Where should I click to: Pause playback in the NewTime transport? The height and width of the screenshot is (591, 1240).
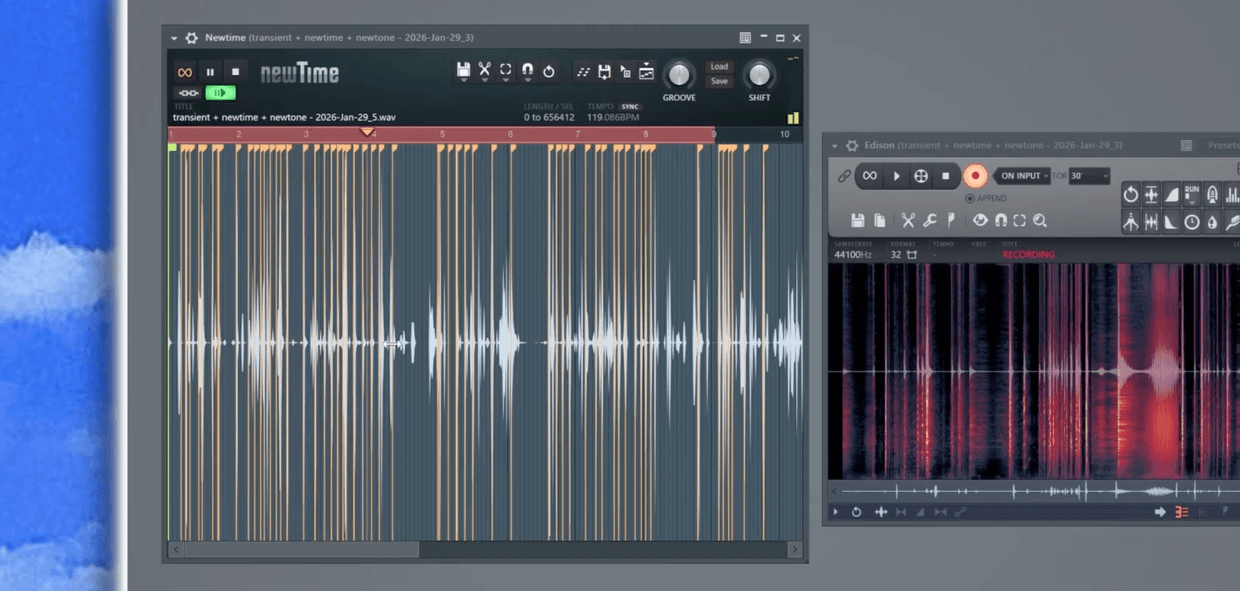click(210, 72)
